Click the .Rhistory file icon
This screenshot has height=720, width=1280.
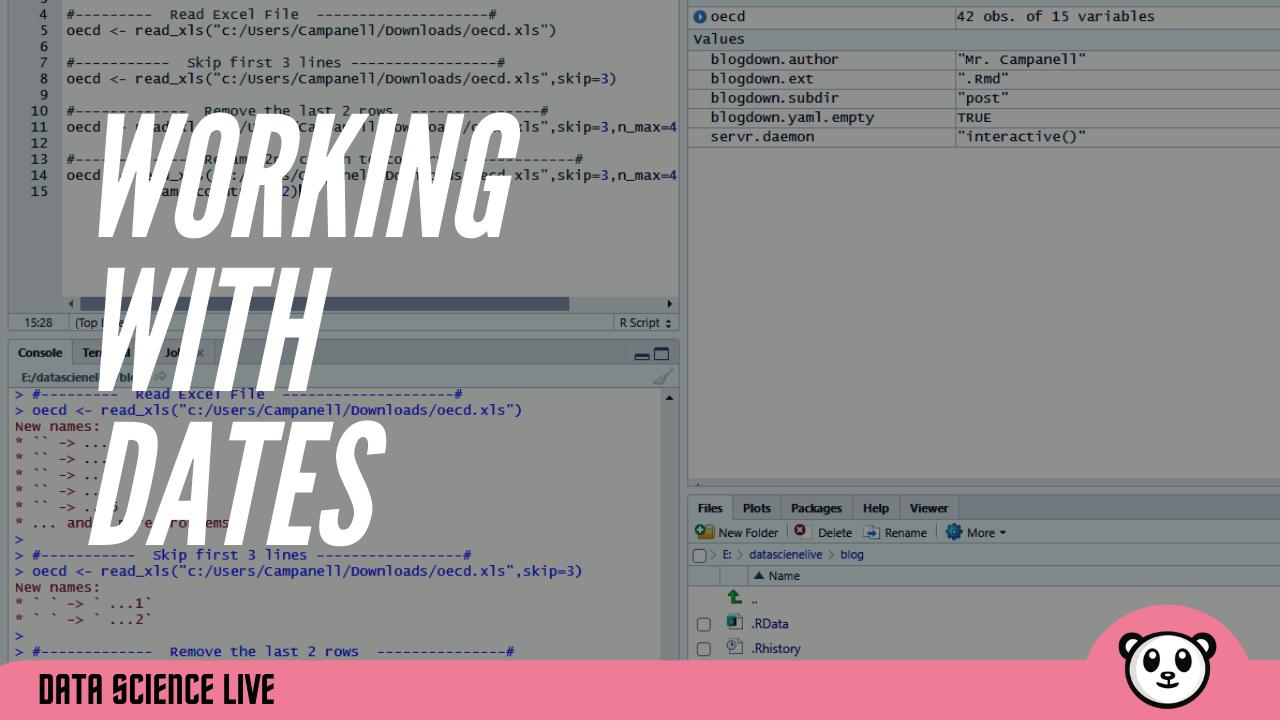click(x=735, y=647)
